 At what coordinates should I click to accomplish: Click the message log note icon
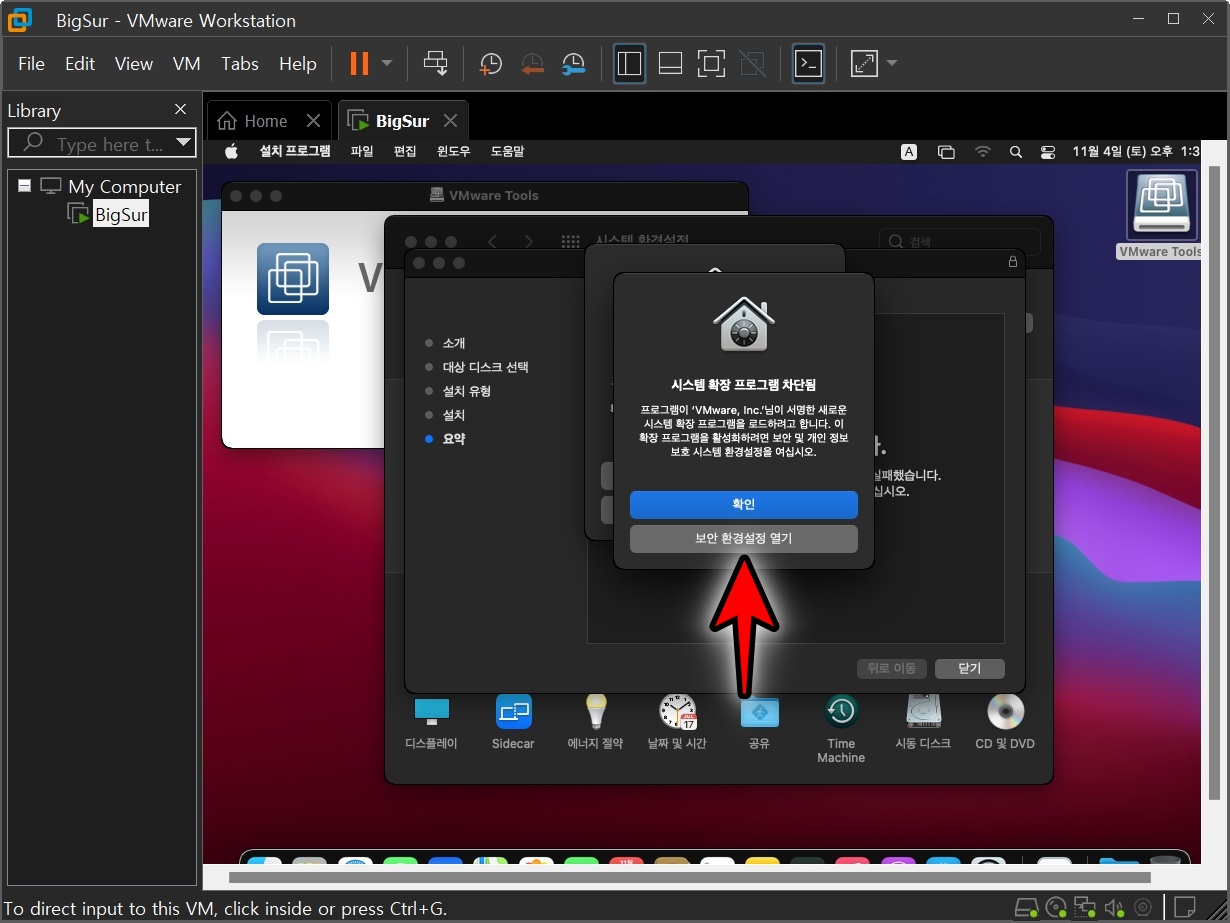pos(1184,908)
